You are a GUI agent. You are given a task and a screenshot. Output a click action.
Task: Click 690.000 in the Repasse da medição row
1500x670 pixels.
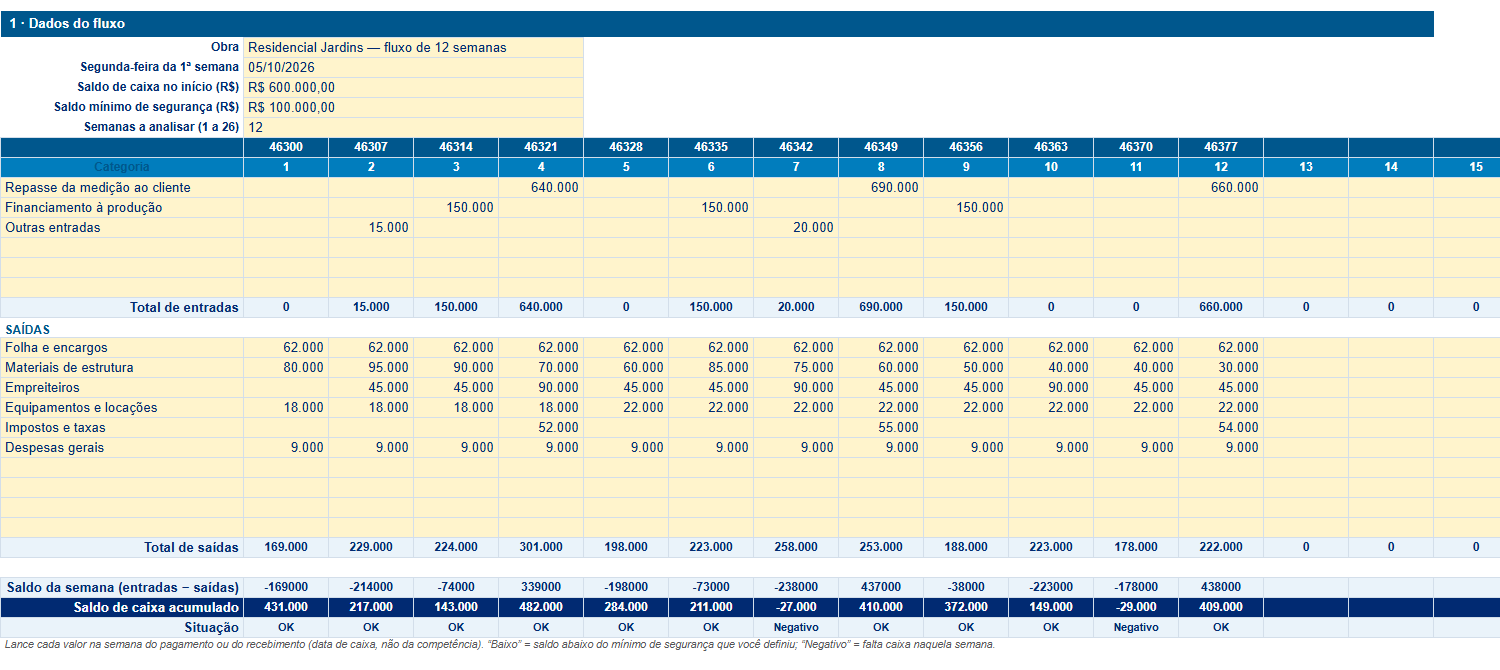[x=881, y=187]
